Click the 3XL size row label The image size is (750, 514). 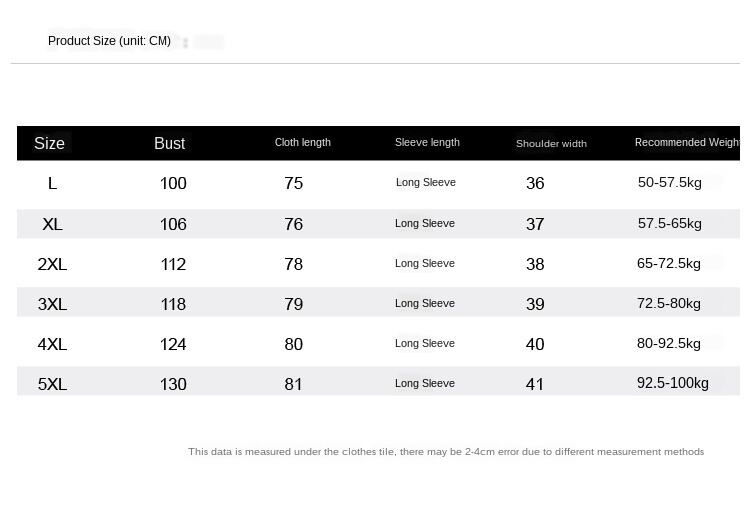click(52, 304)
